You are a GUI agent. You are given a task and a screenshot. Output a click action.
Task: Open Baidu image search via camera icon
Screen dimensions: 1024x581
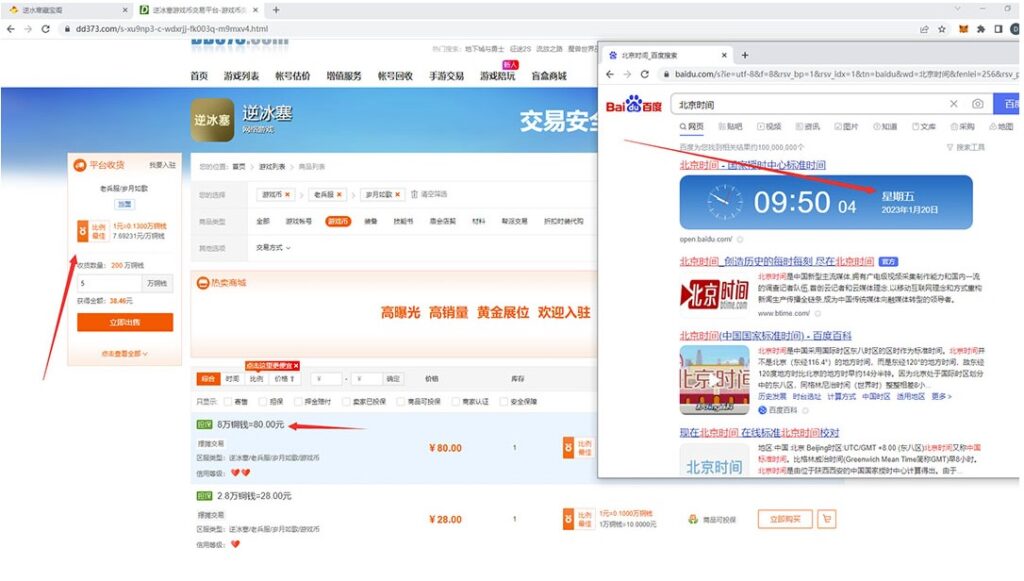tap(976, 104)
